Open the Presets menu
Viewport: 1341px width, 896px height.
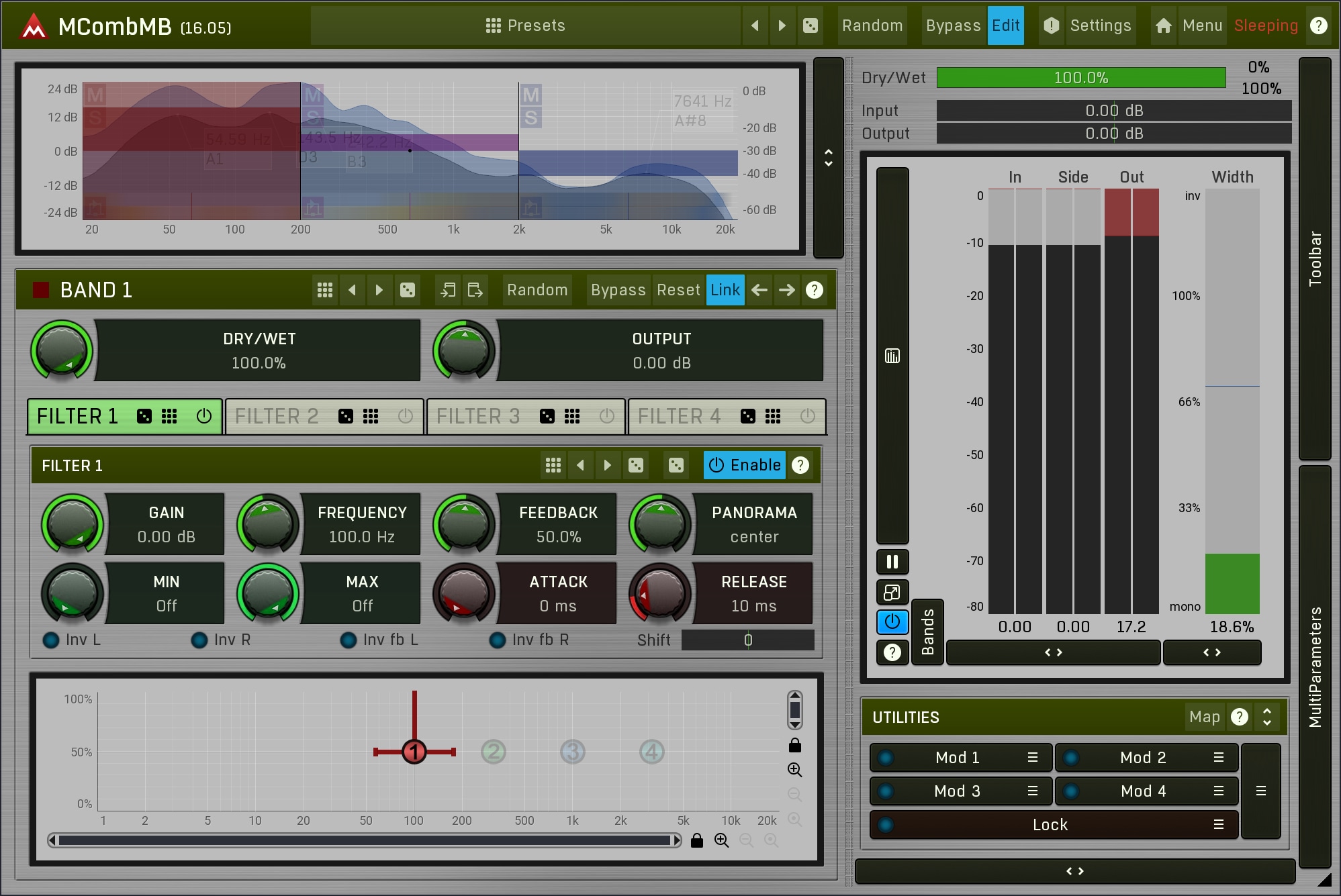[x=526, y=26]
